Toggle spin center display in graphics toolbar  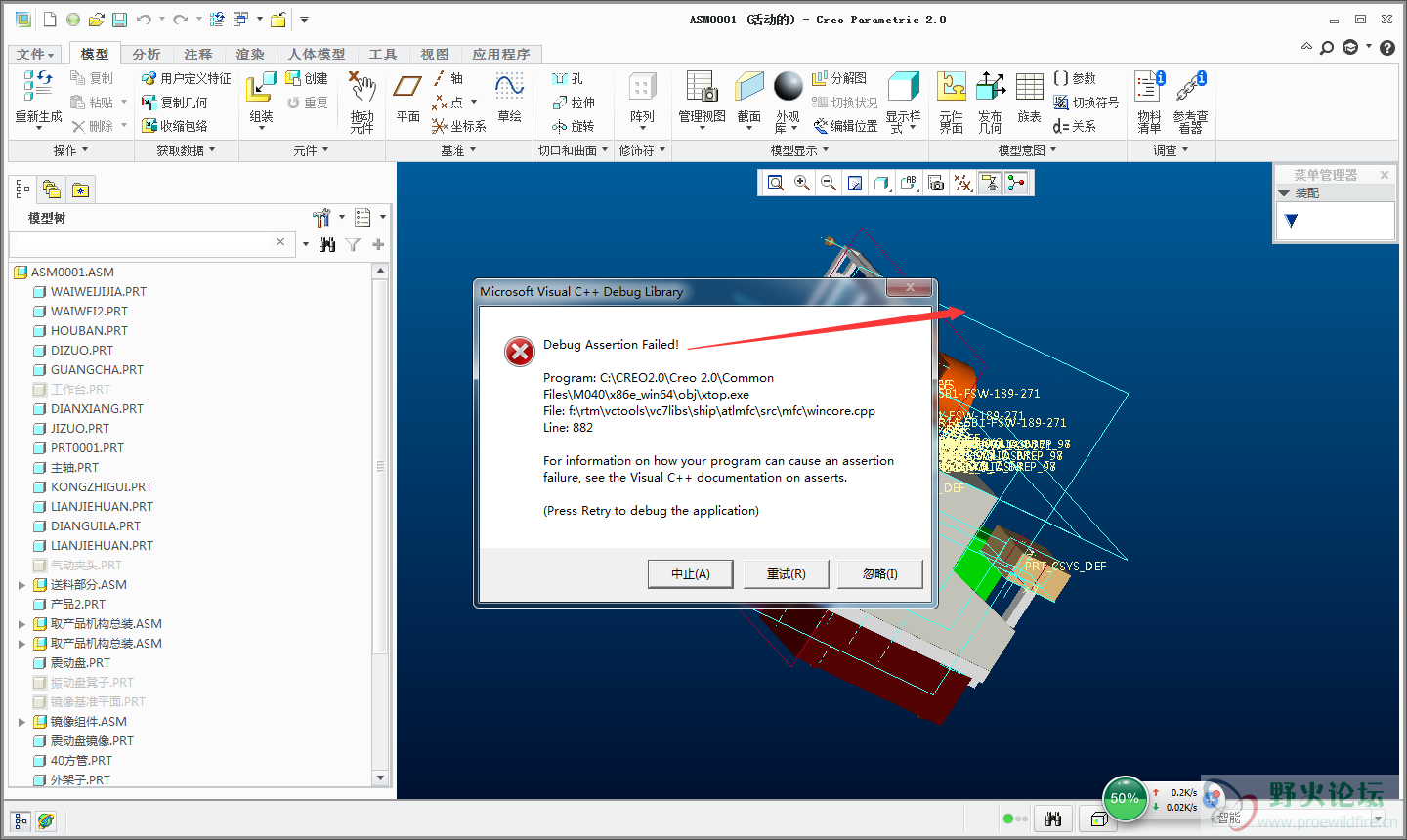(x=1016, y=183)
